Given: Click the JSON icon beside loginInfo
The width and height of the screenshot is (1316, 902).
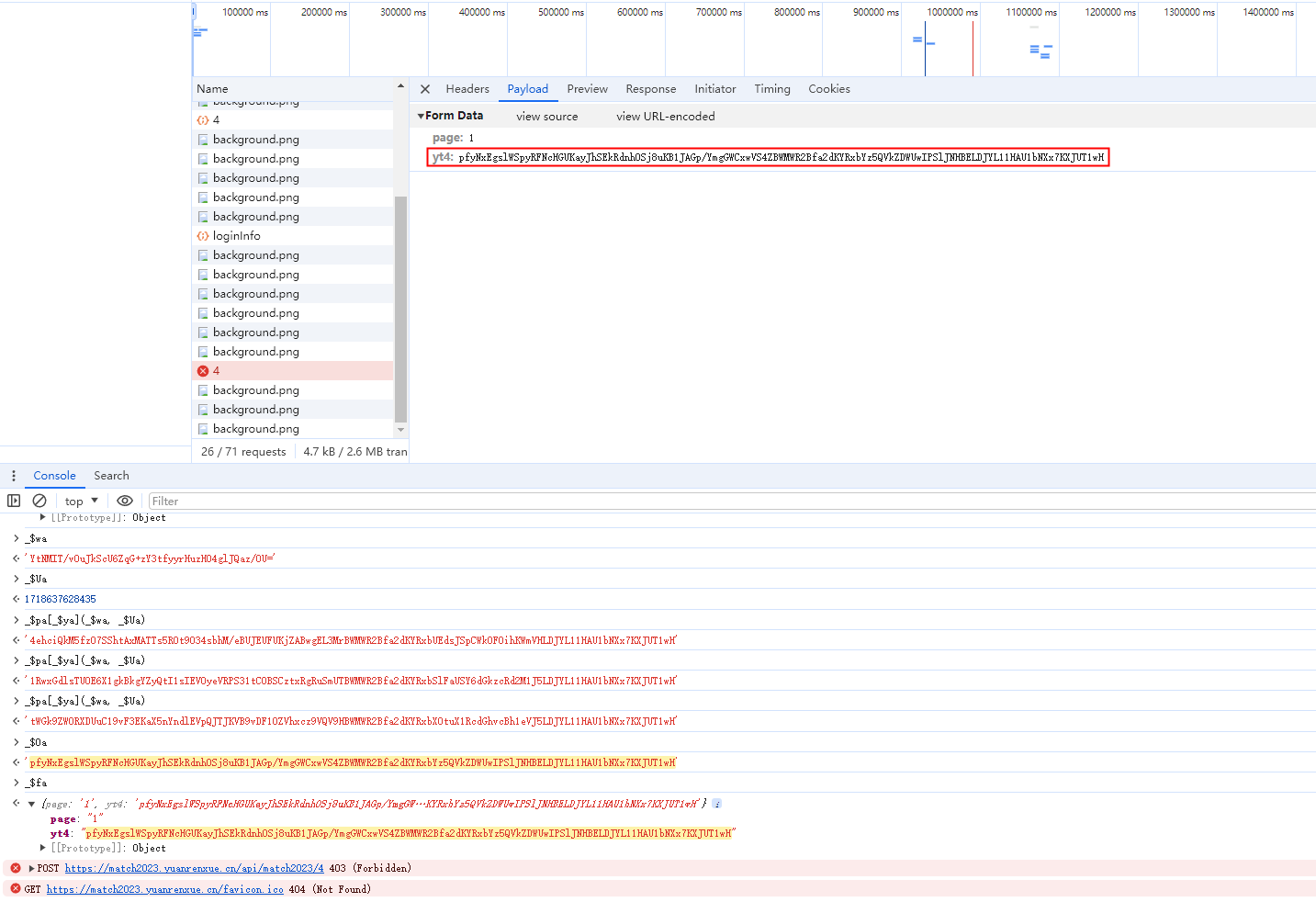Looking at the screenshot, I should click(x=203, y=236).
